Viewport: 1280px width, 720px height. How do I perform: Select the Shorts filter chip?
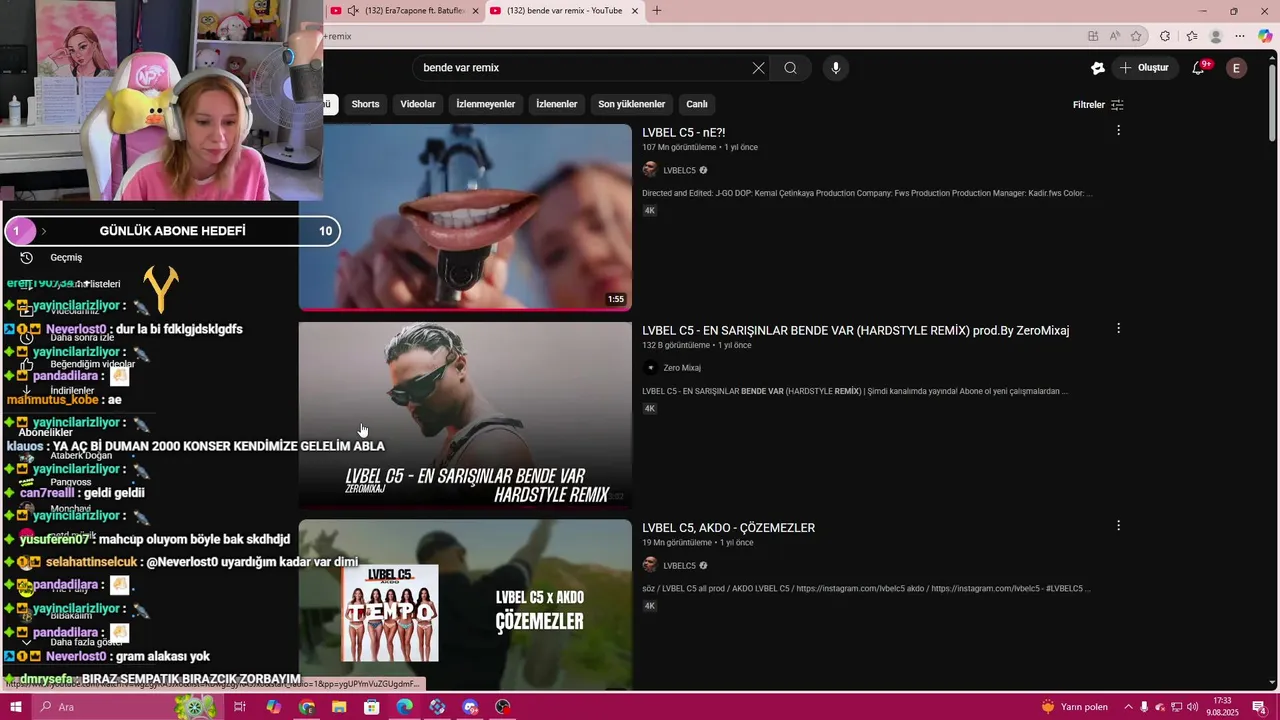(x=365, y=104)
